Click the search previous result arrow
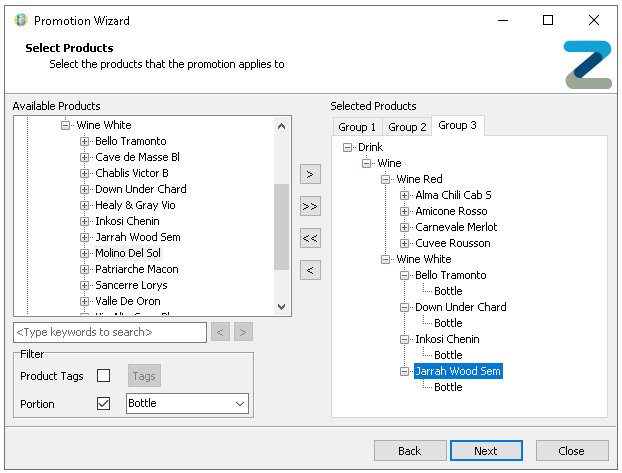Viewport: 622px width, 473px height. click(221, 332)
